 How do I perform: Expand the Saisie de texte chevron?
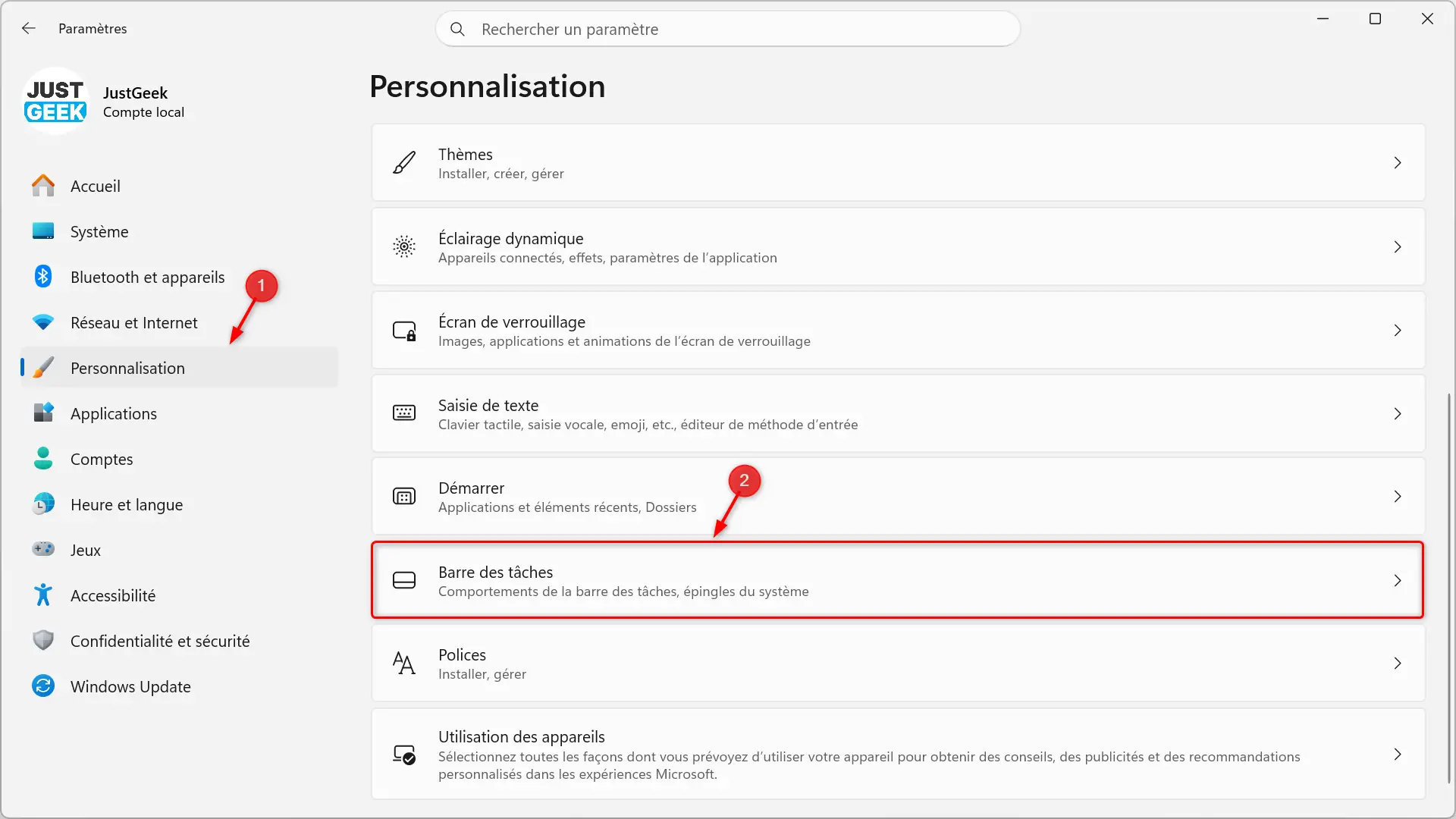1398,414
